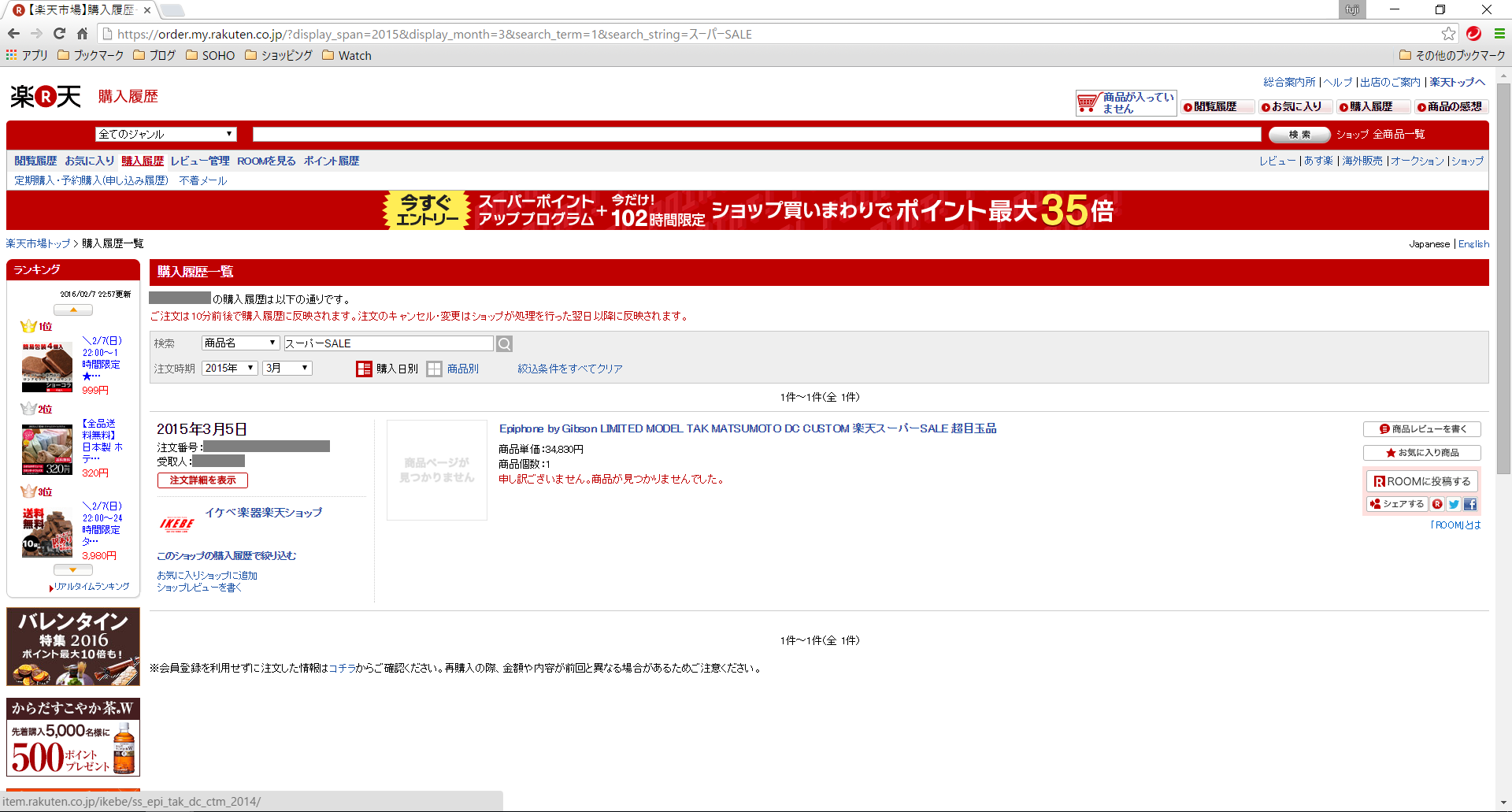Share on Twitter icon

click(x=1454, y=504)
